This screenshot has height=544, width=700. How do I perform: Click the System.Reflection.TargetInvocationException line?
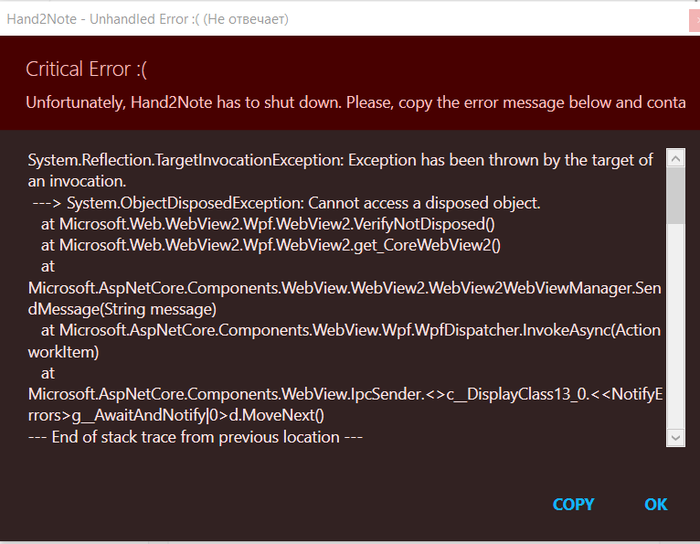tap(340, 160)
